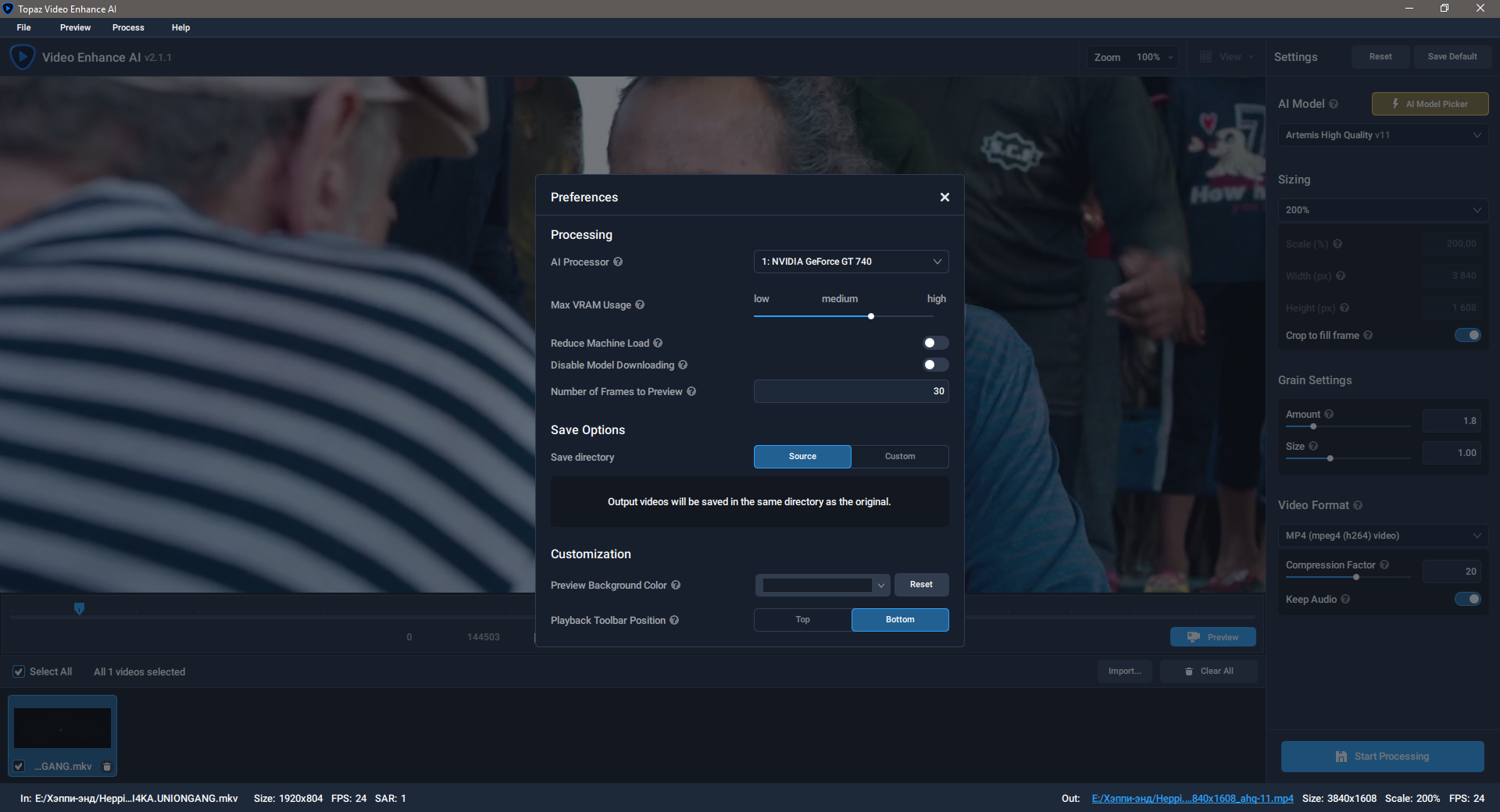This screenshot has width=1500, height=812.
Task: Enable the Reduce Machine Load toggle
Action: 934,343
